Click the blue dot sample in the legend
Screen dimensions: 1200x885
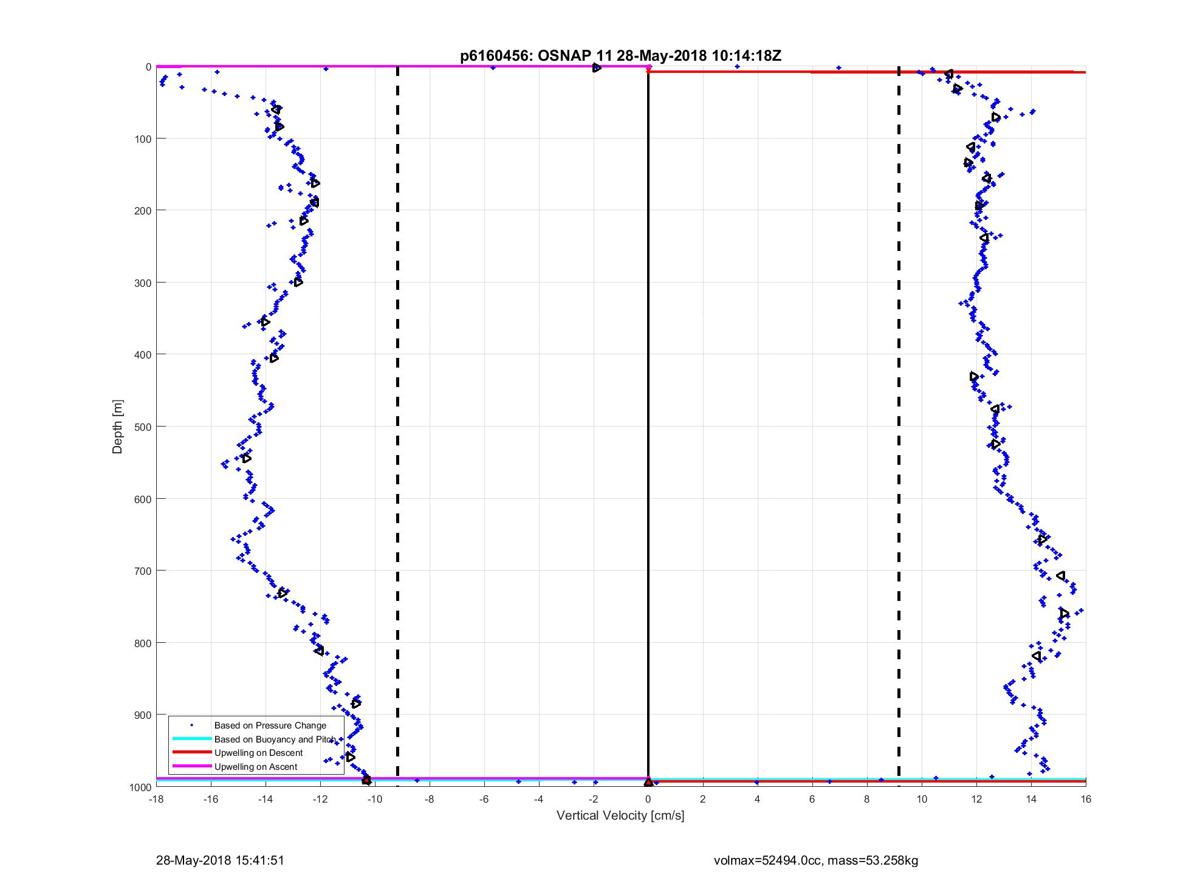(x=191, y=725)
